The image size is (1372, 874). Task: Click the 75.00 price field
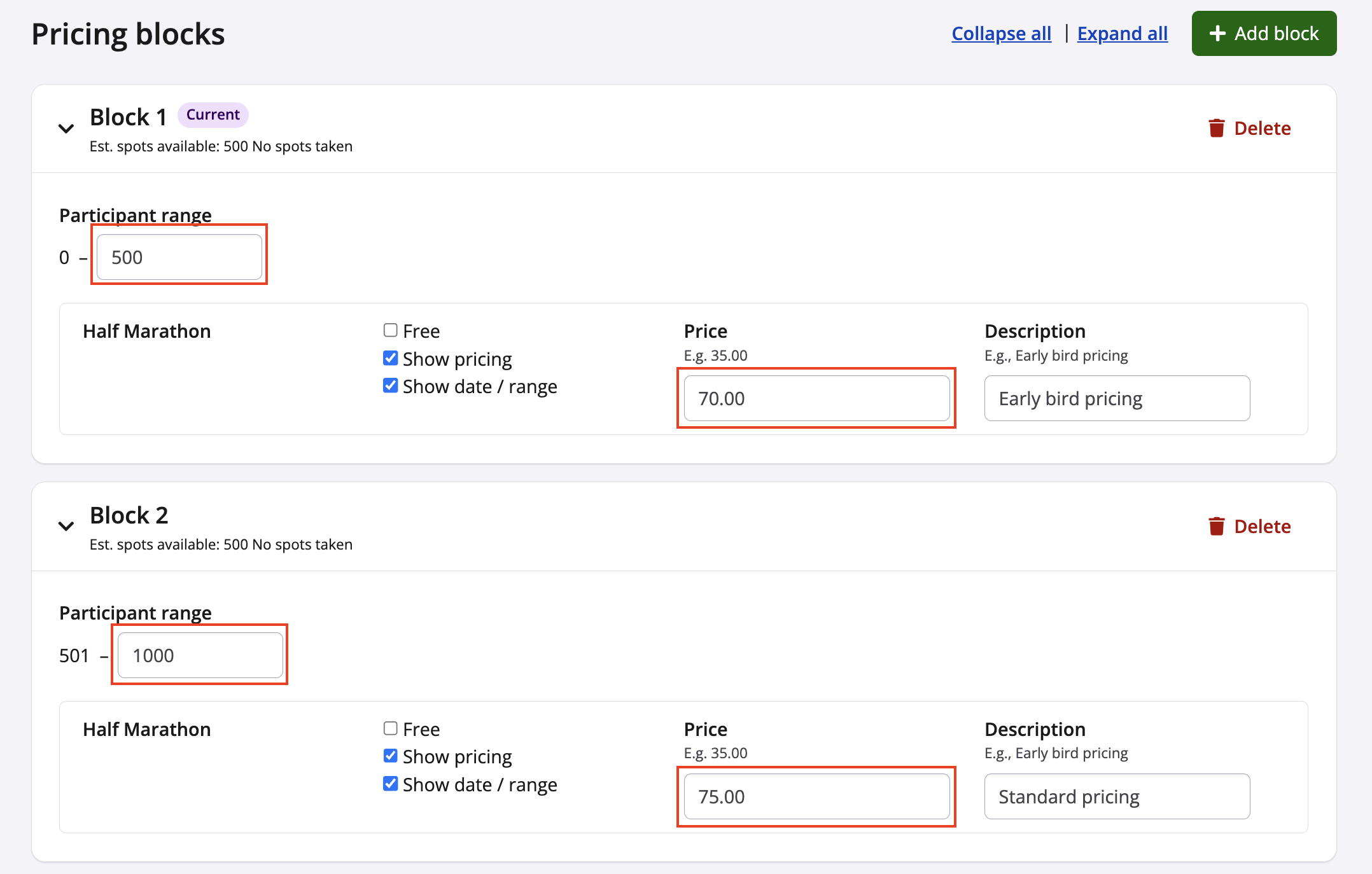pos(816,796)
